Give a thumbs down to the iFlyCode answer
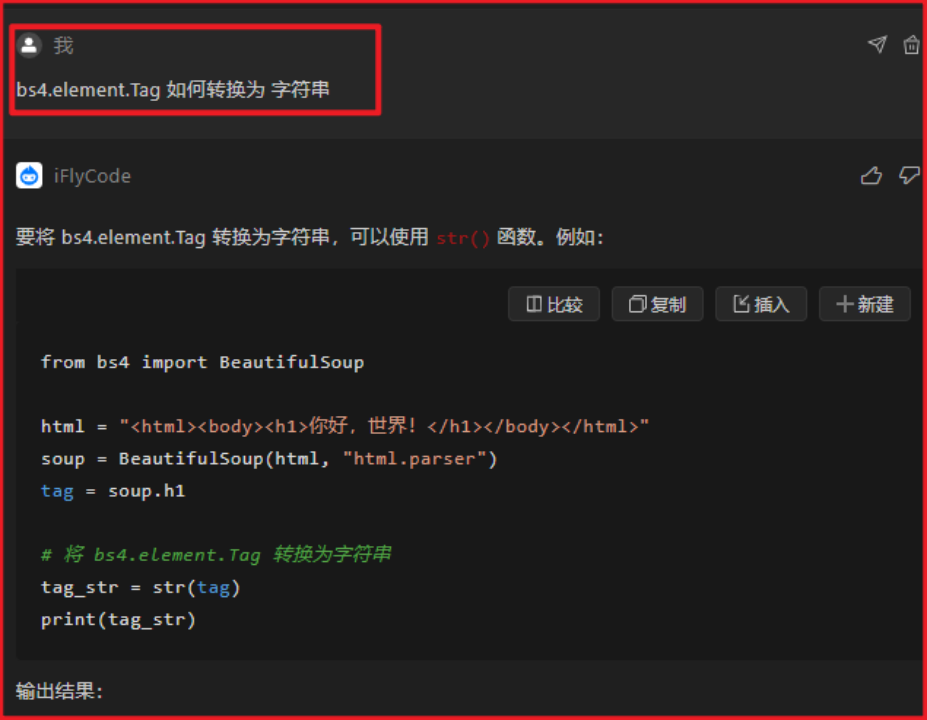927x720 pixels. [909, 176]
